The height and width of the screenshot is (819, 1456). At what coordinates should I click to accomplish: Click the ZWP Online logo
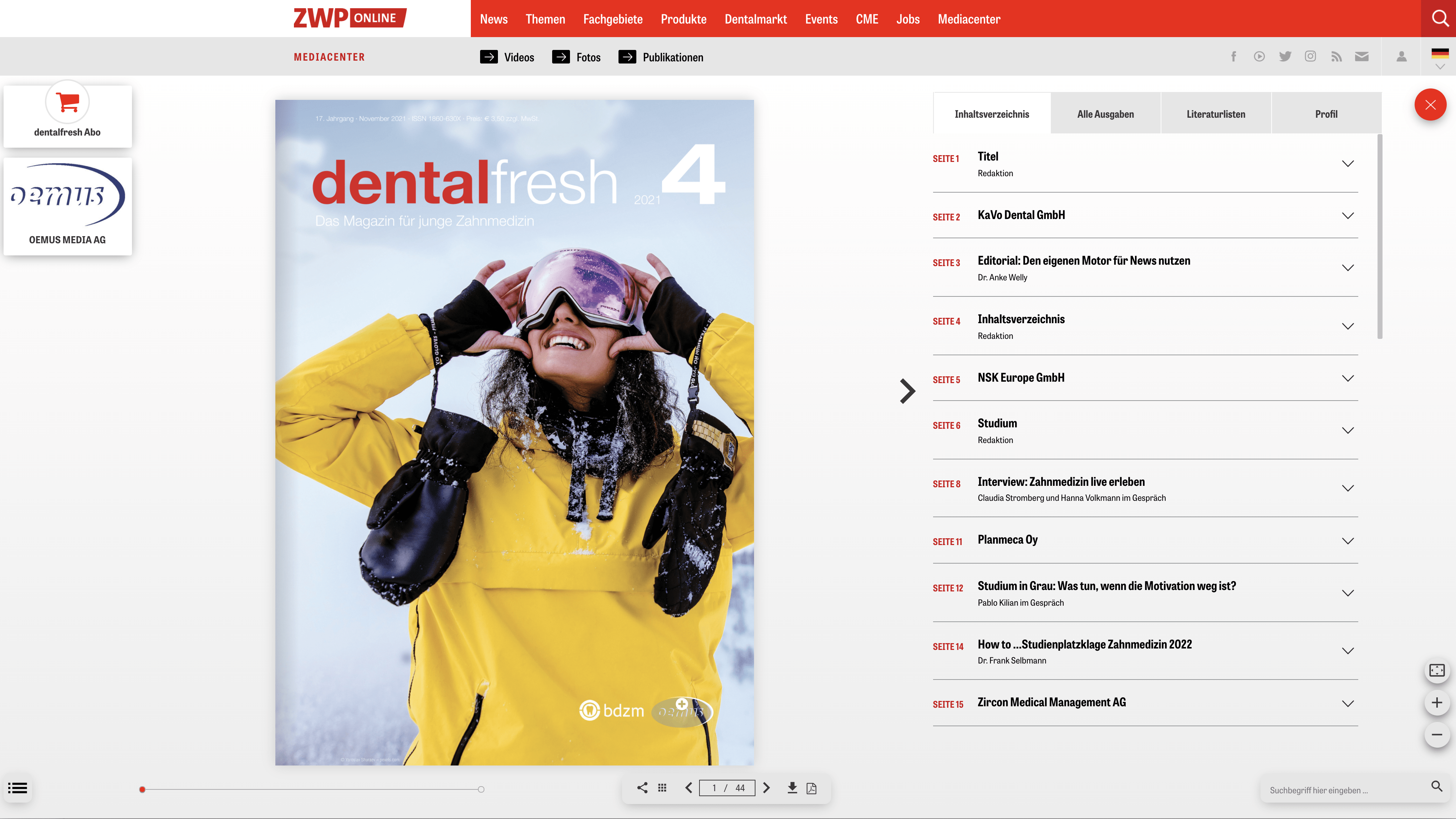pyautogui.click(x=350, y=18)
